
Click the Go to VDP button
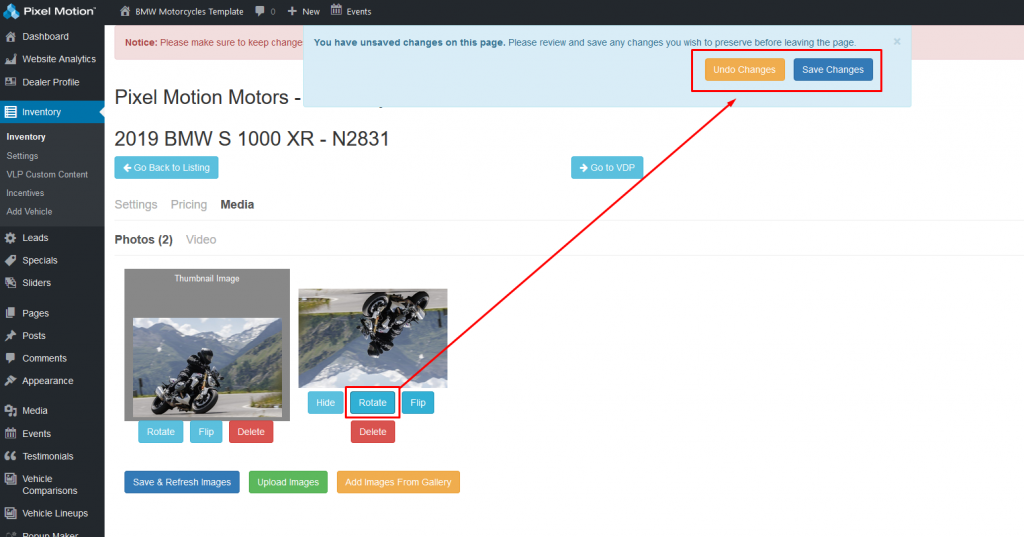pos(607,167)
